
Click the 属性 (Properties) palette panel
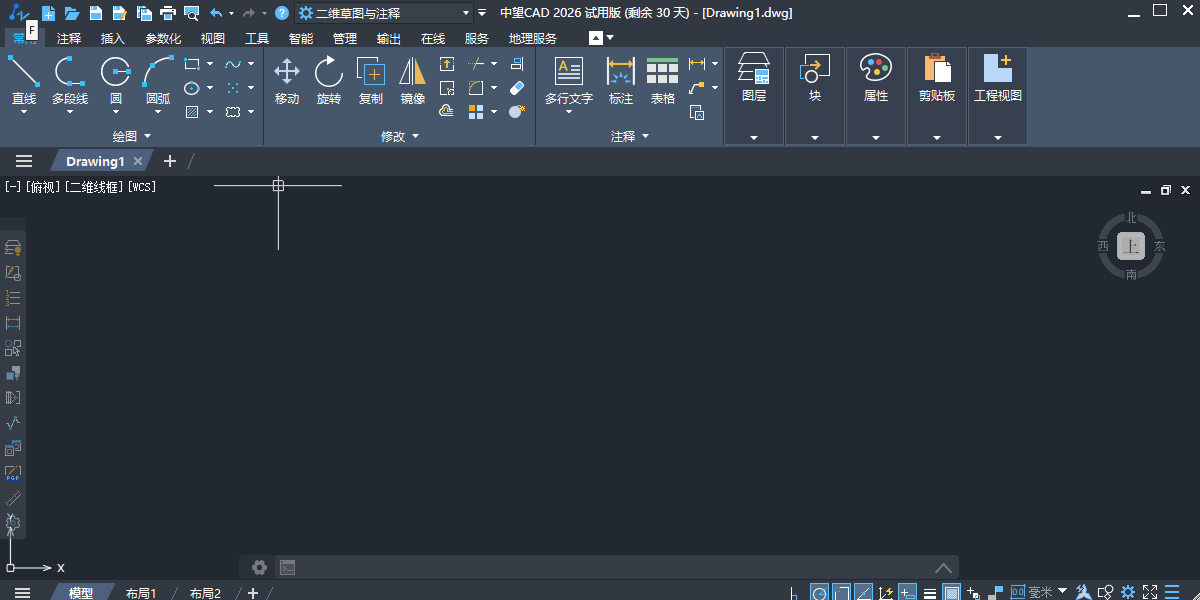pos(876,80)
